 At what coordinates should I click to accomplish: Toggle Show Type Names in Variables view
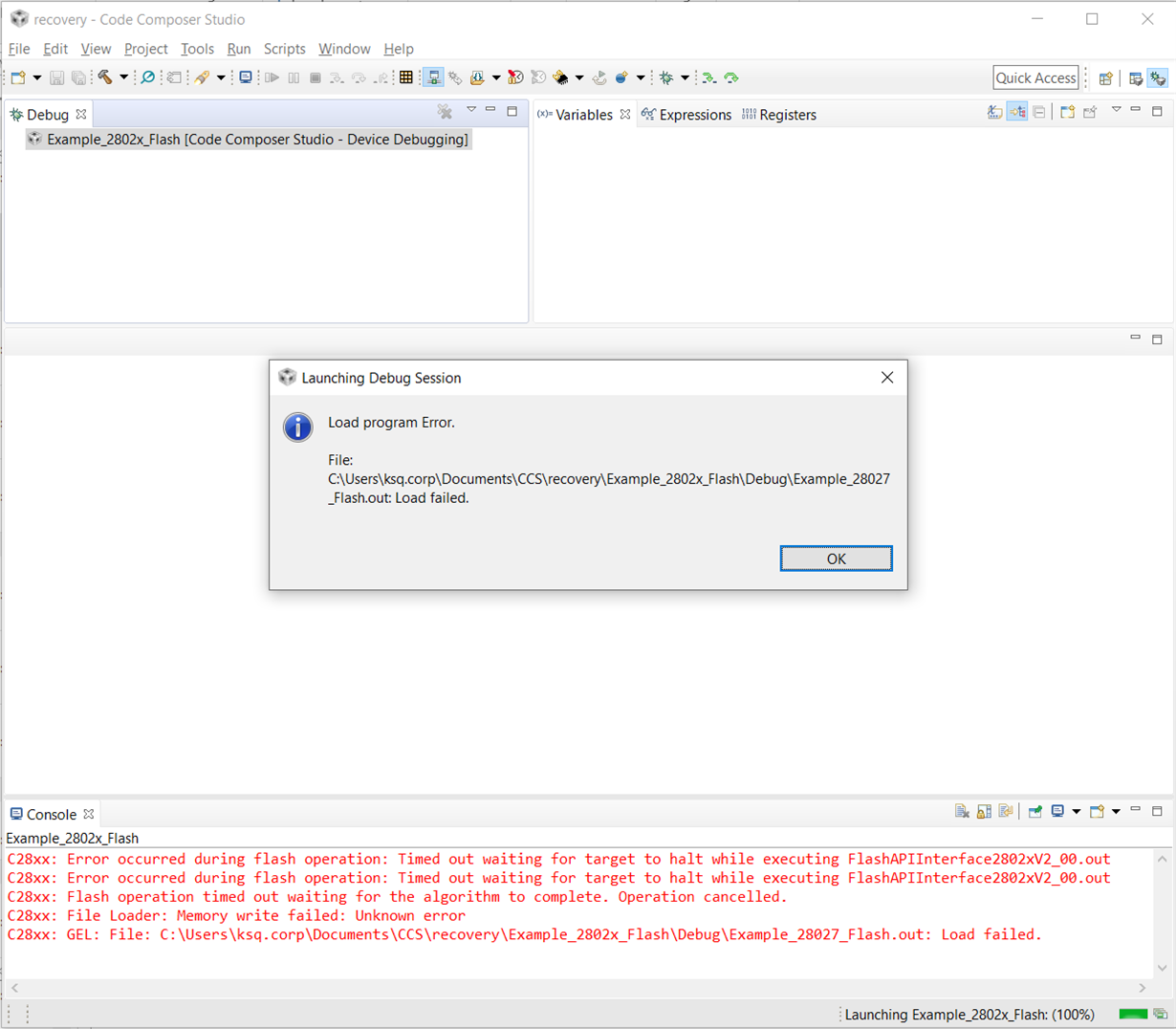coord(995,112)
